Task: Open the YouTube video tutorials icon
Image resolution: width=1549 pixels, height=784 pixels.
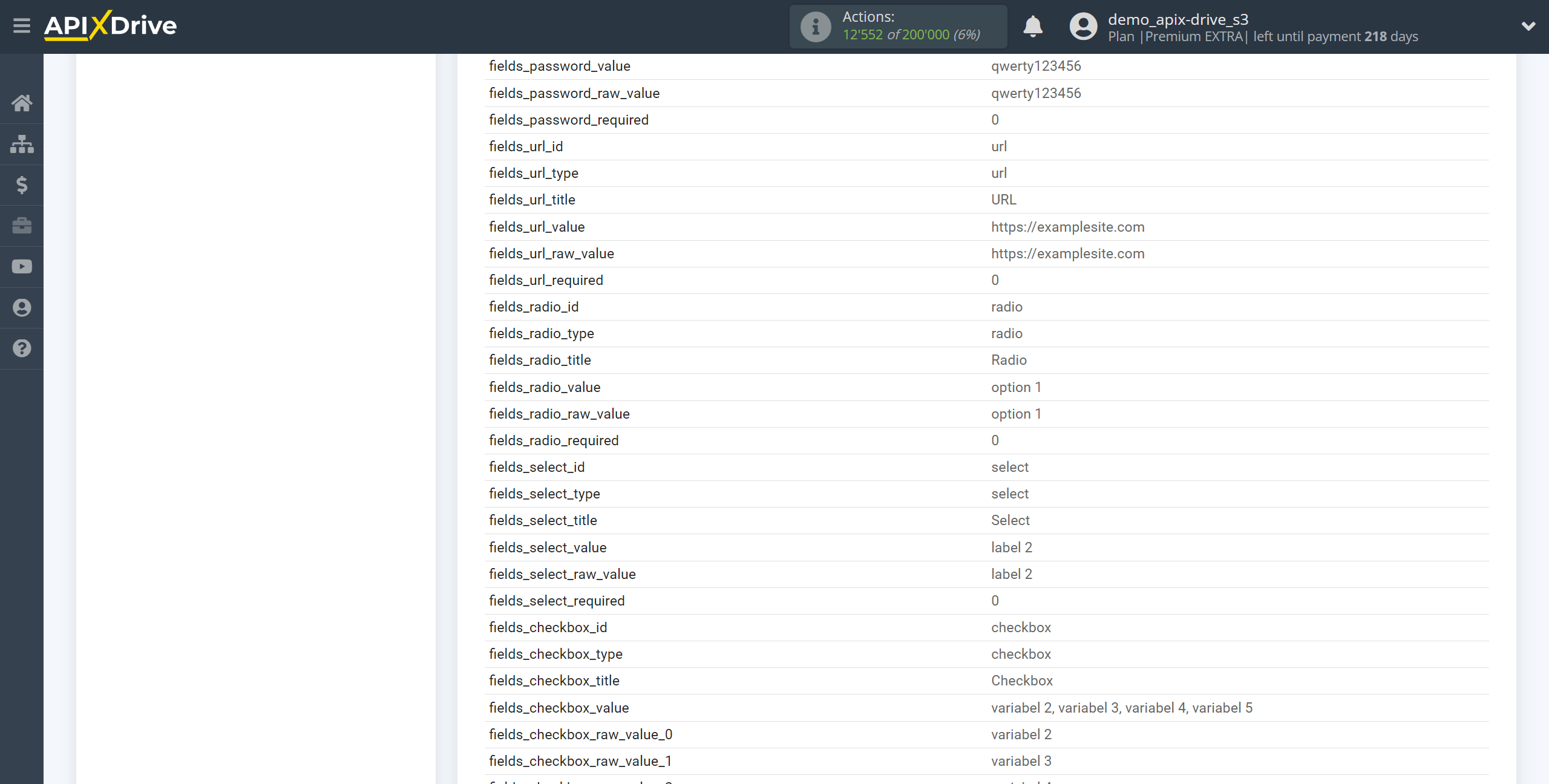Action: 22,267
